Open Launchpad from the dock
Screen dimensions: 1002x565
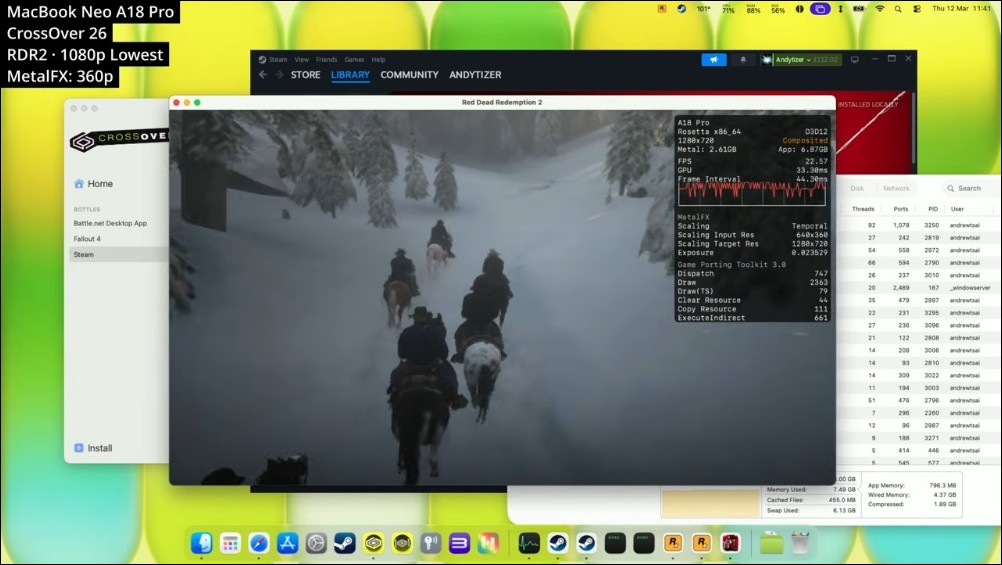(230, 543)
